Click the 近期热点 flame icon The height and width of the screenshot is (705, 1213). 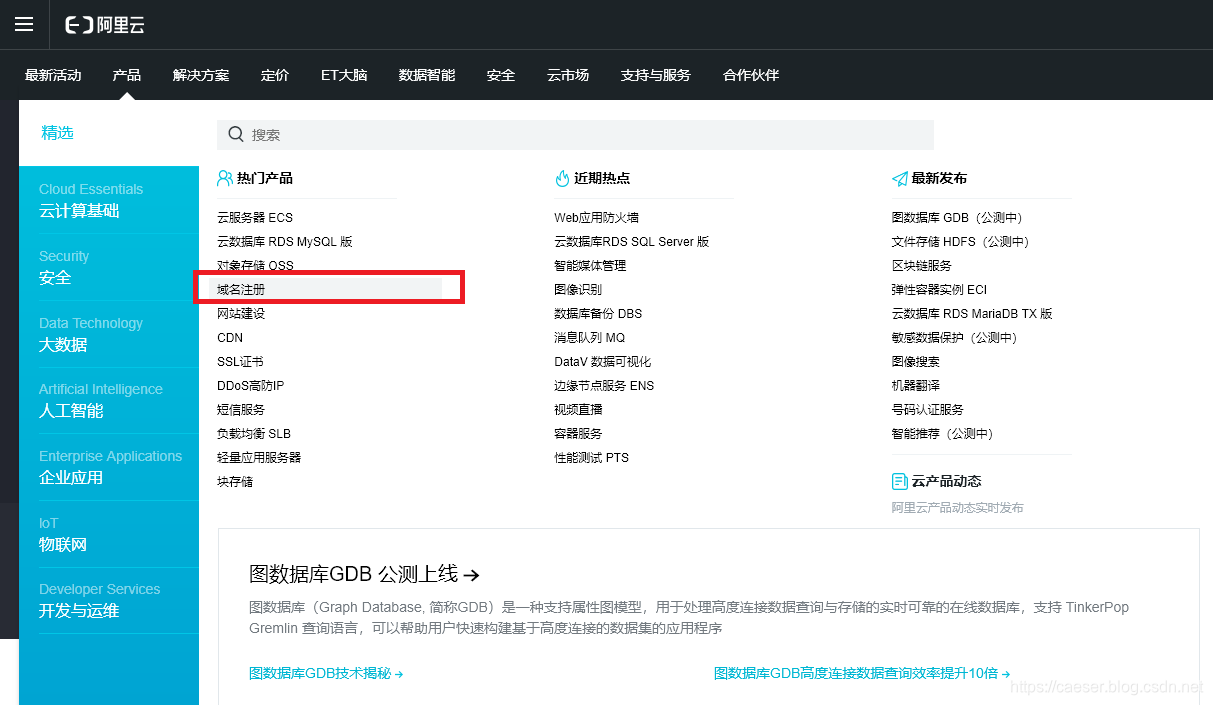562,178
